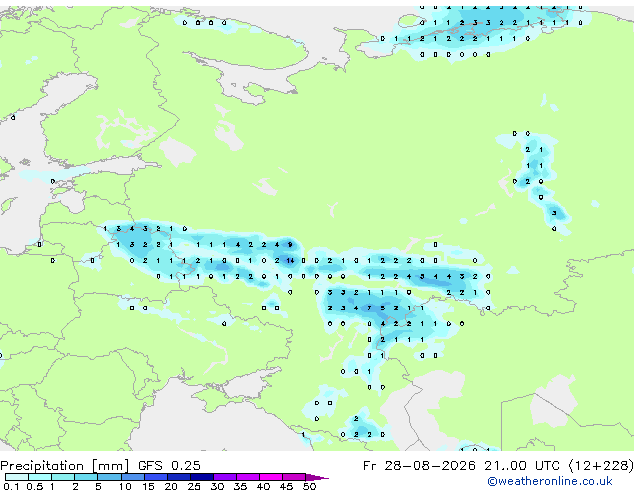Click the '35' legend scale label
This screenshot has width=634, height=490.
coord(240,486)
